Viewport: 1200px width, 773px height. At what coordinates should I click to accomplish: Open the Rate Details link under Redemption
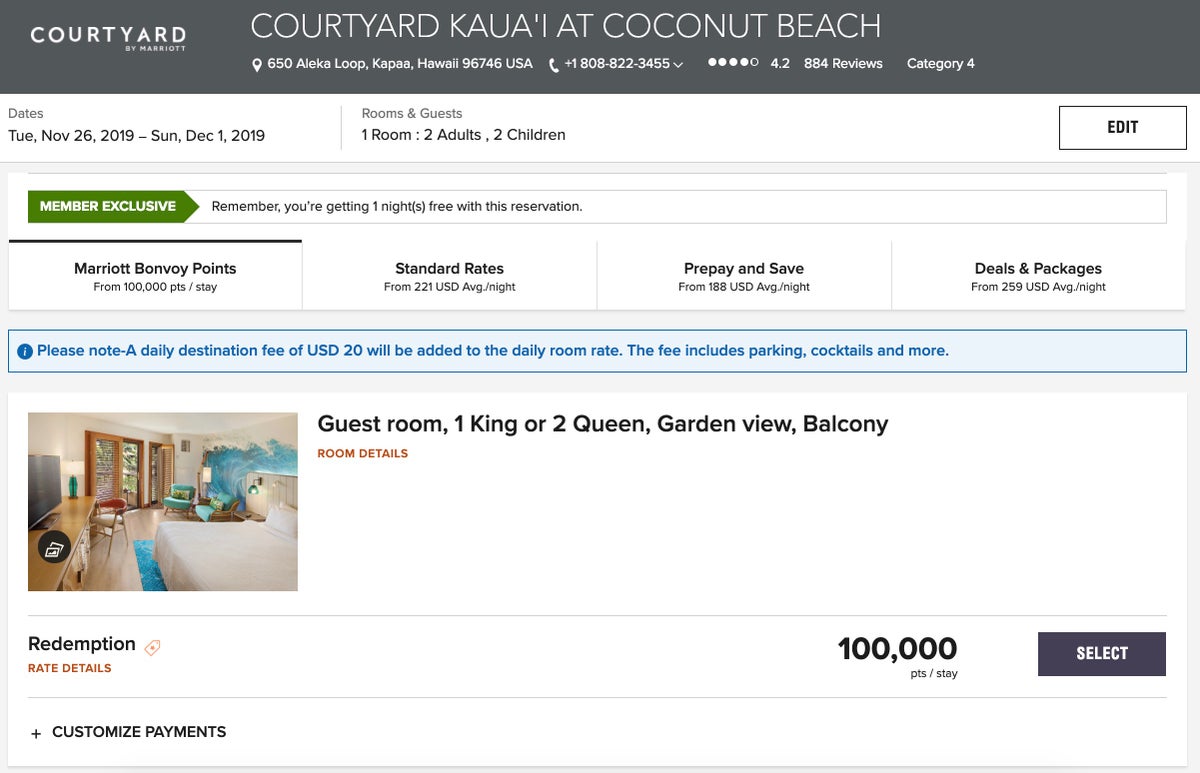click(x=69, y=668)
